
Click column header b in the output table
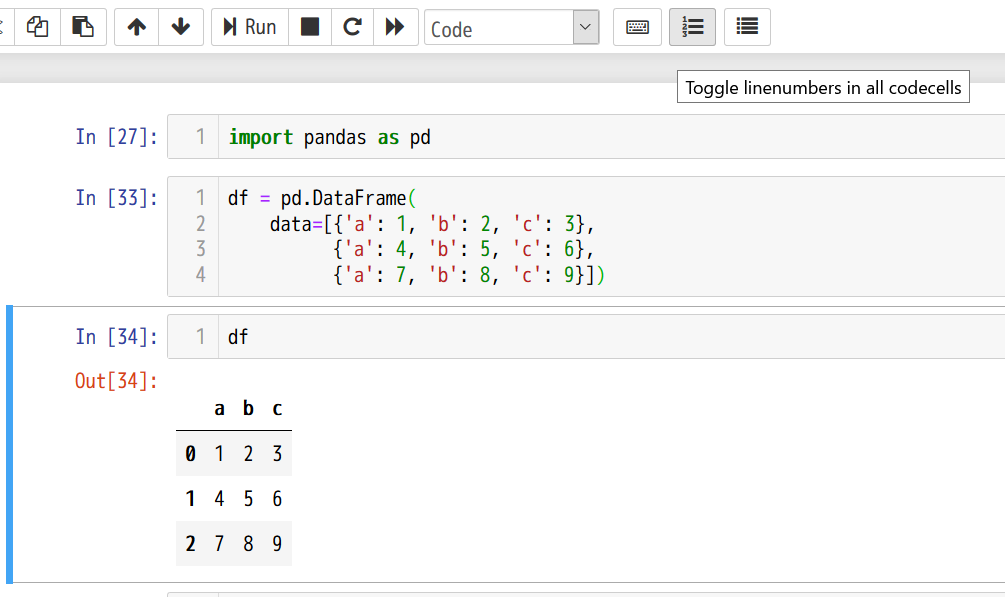click(248, 408)
